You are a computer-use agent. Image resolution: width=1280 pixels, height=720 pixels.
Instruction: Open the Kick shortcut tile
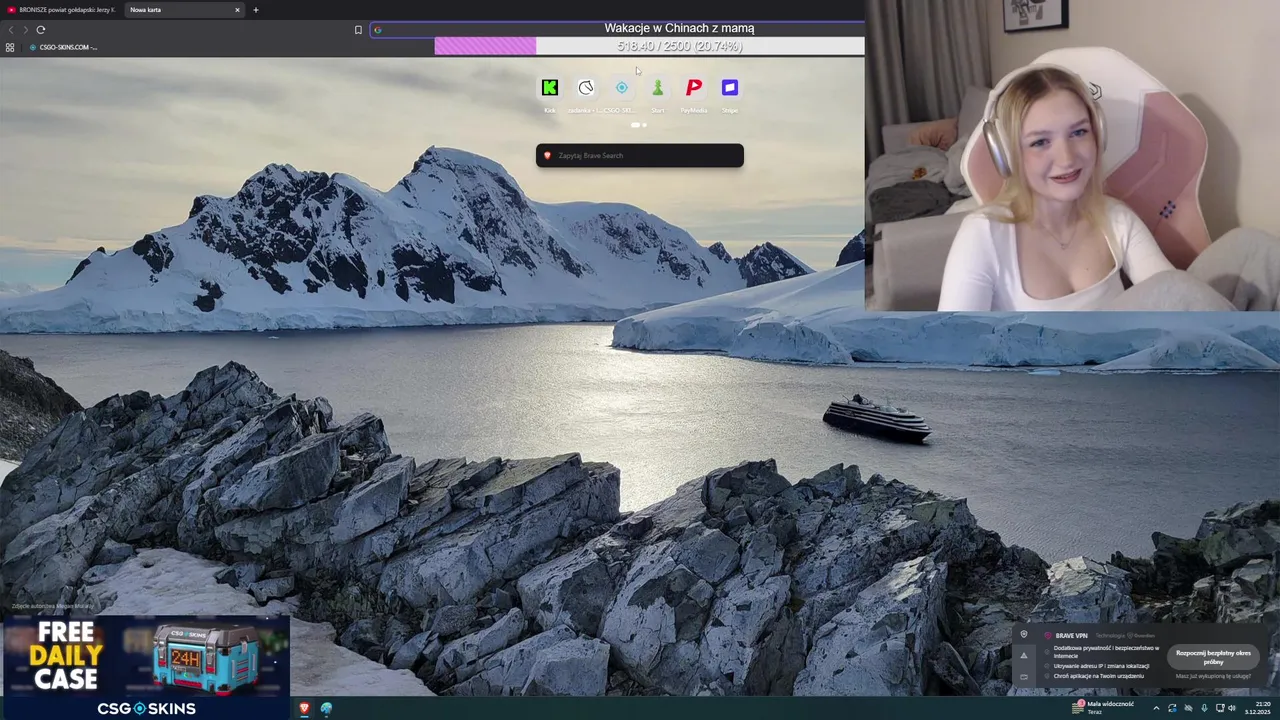[549, 88]
